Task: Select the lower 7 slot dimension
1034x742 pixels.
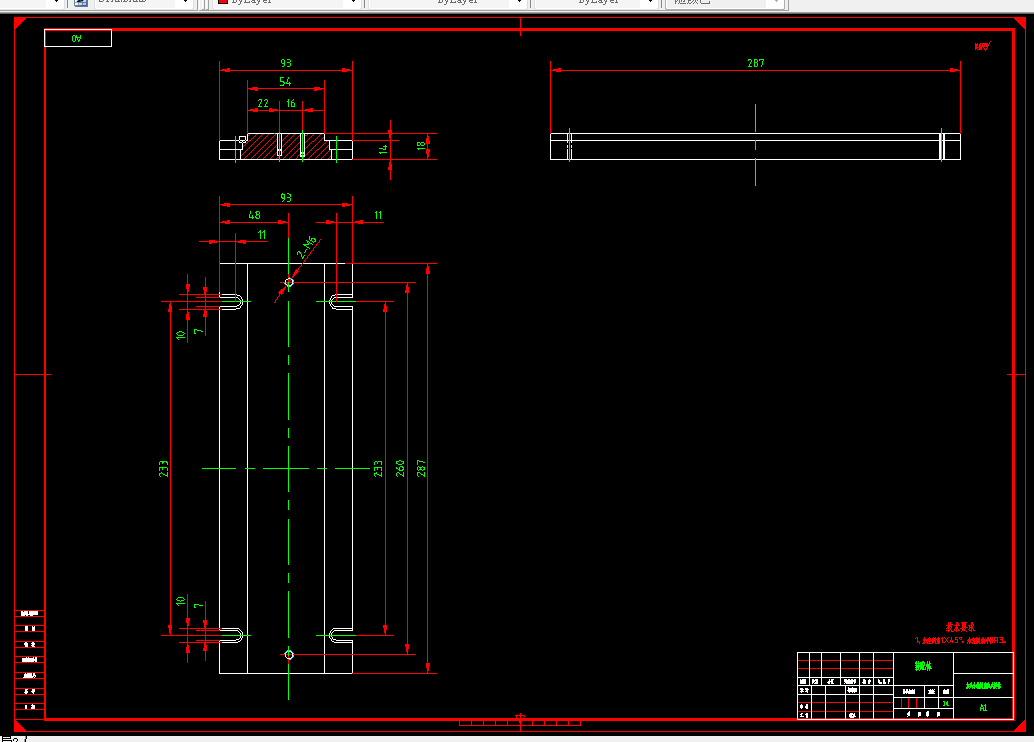Action: pyautogui.click(x=198, y=605)
